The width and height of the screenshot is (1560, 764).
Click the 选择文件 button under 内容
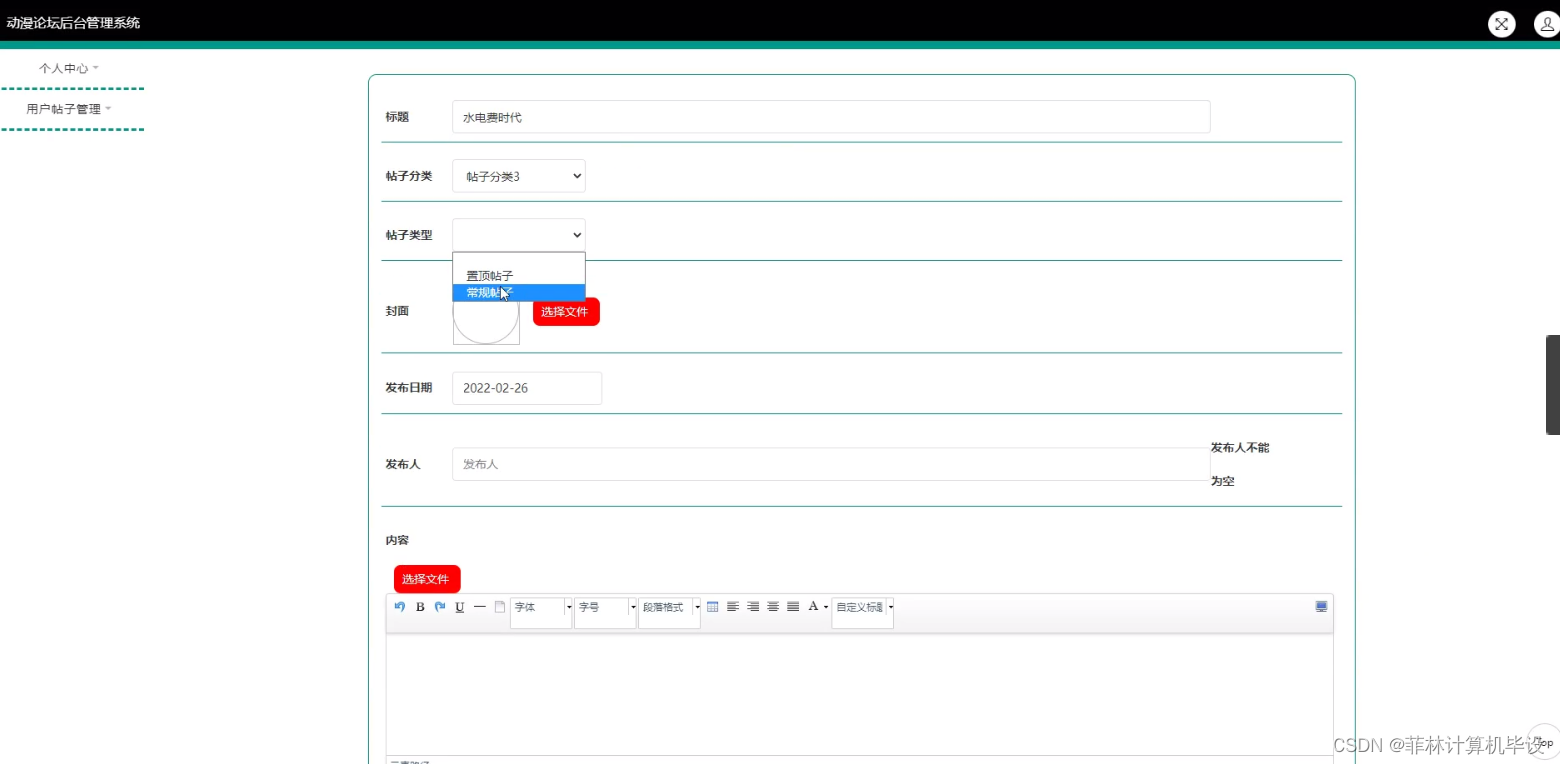pos(427,579)
